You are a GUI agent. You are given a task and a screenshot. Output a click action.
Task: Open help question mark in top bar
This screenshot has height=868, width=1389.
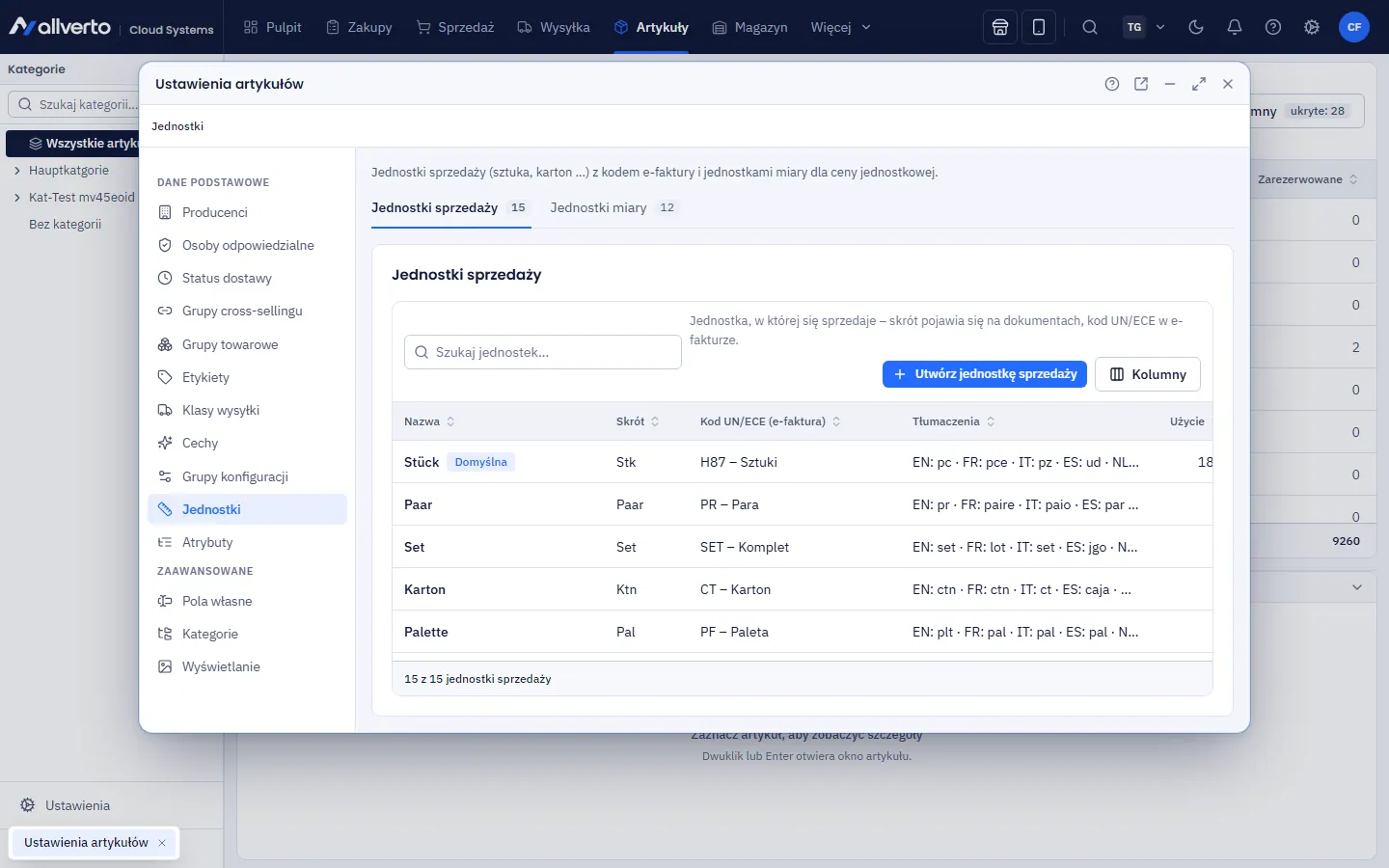click(x=1273, y=27)
